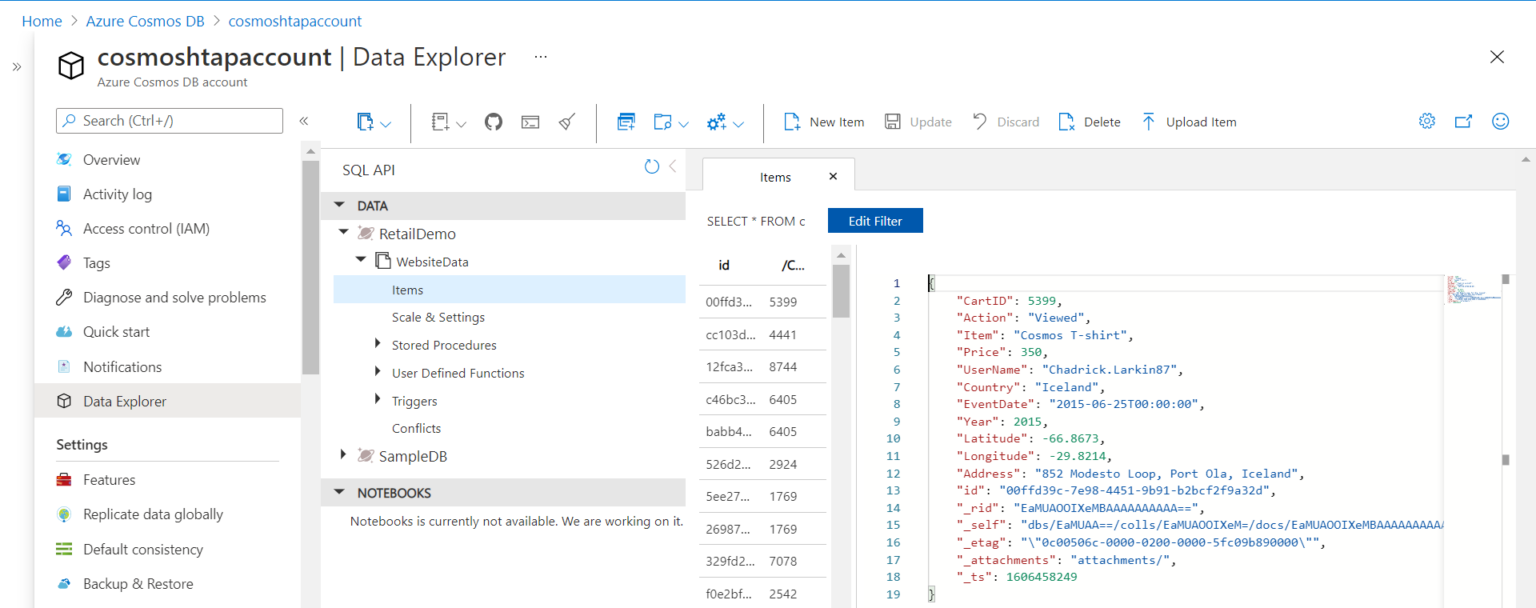
Task: Open the Feedback smiley icon
Action: pos(1500,120)
